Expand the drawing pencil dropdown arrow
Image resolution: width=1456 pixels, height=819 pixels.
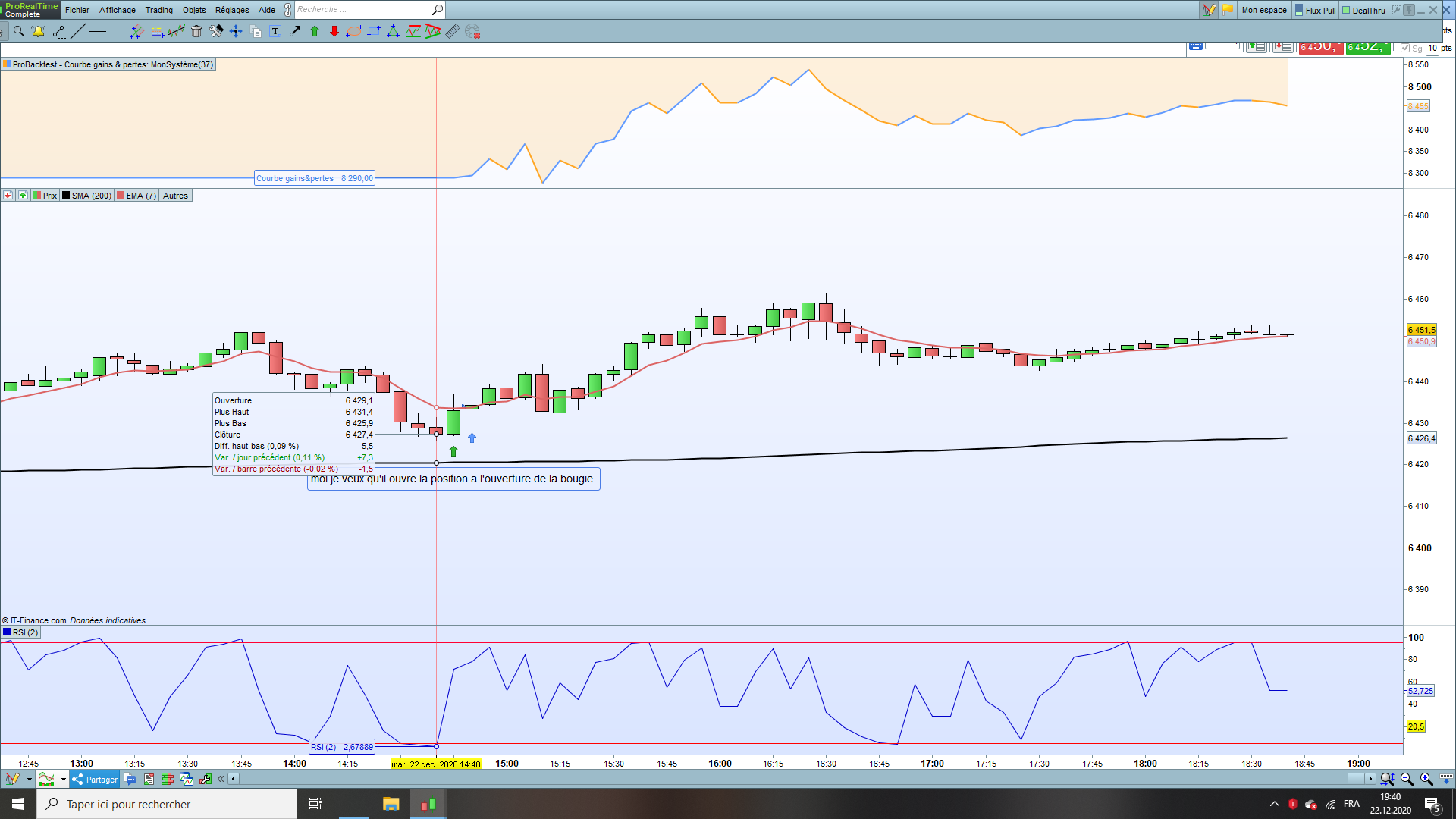29,779
